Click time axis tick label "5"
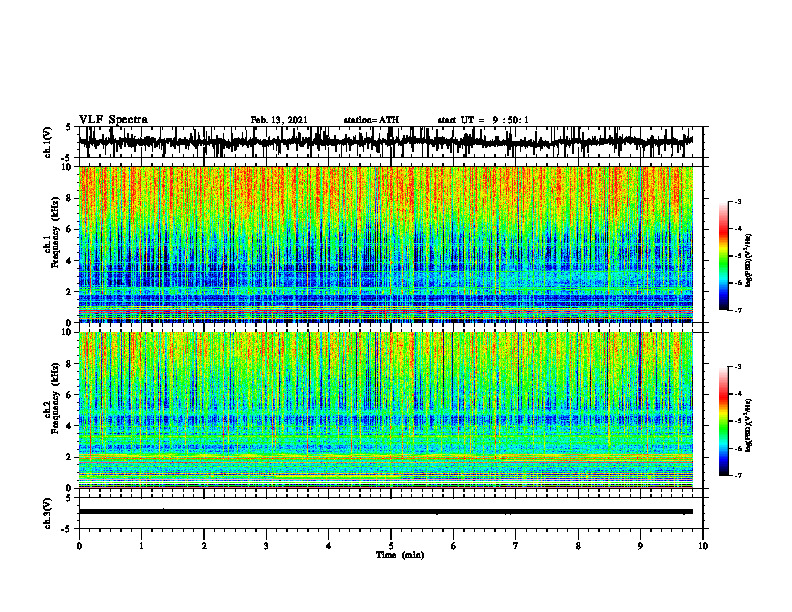Viewport: 792px width, 612px height. coord(391,546)
